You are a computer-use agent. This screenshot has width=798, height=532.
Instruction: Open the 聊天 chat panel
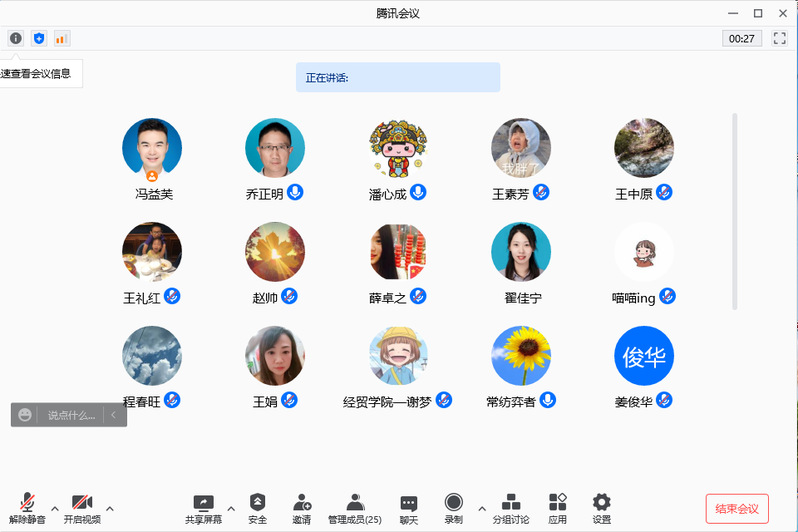(x=409, y=508)
